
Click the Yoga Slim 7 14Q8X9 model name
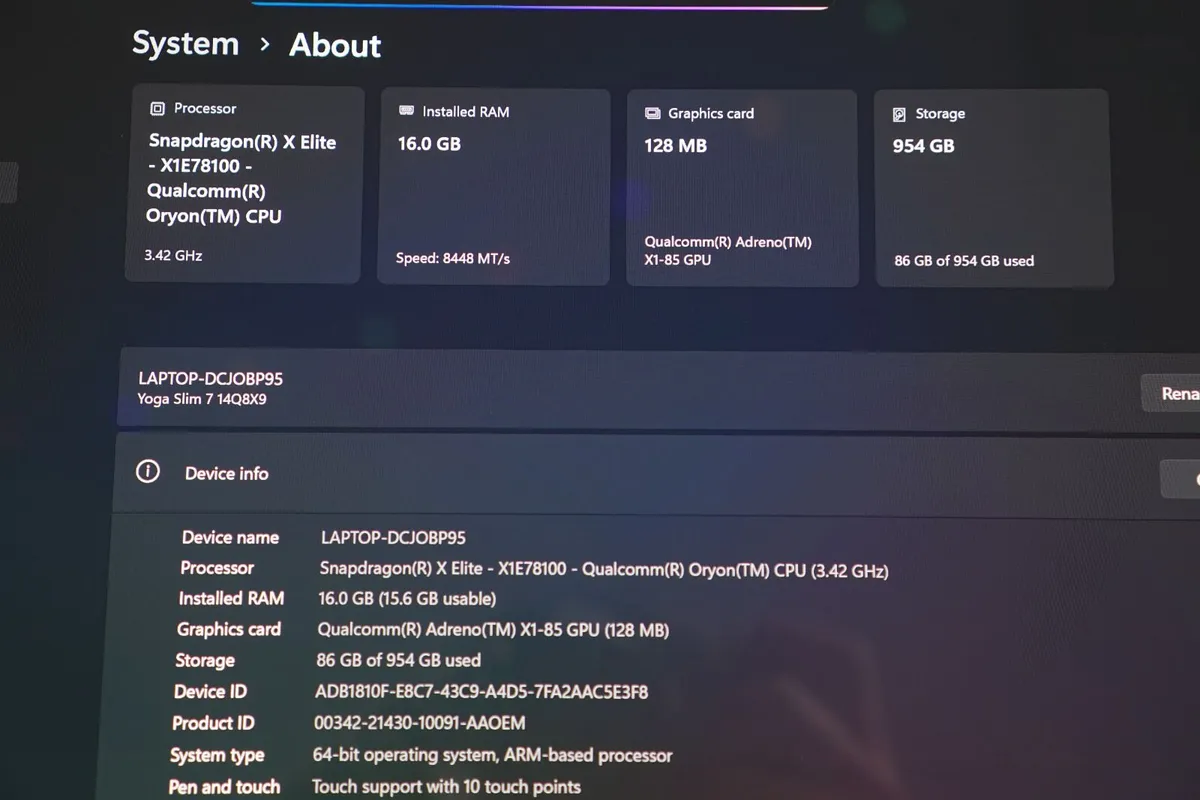tap(202, 399)
